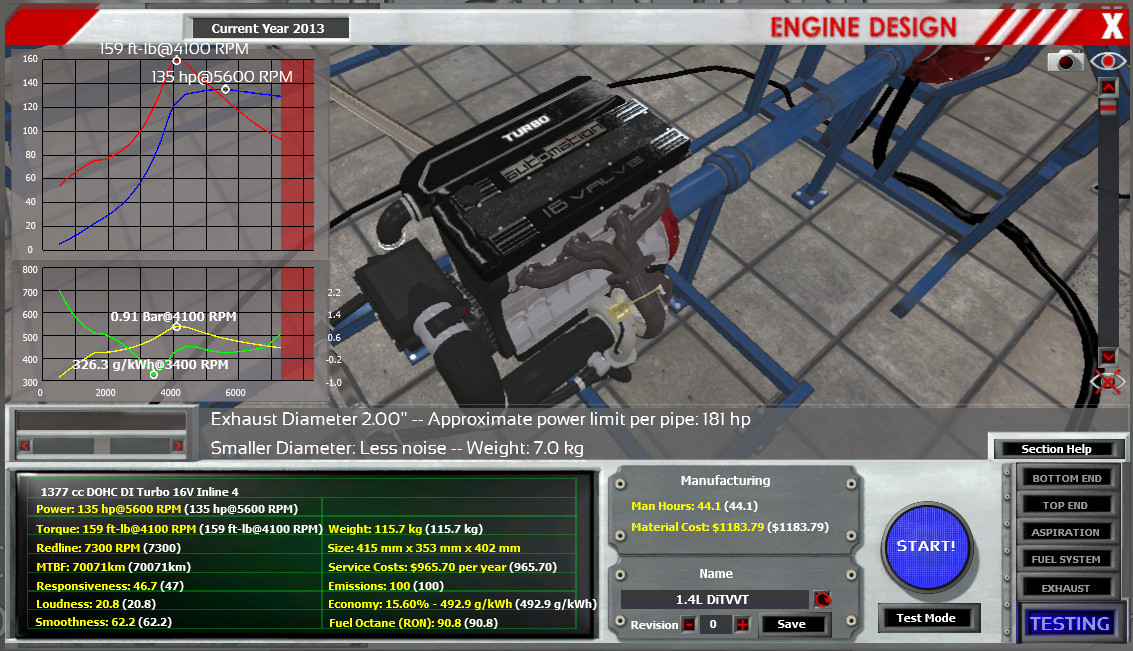
Task: Open the Top End section
Action: [x=1066, y=506]
